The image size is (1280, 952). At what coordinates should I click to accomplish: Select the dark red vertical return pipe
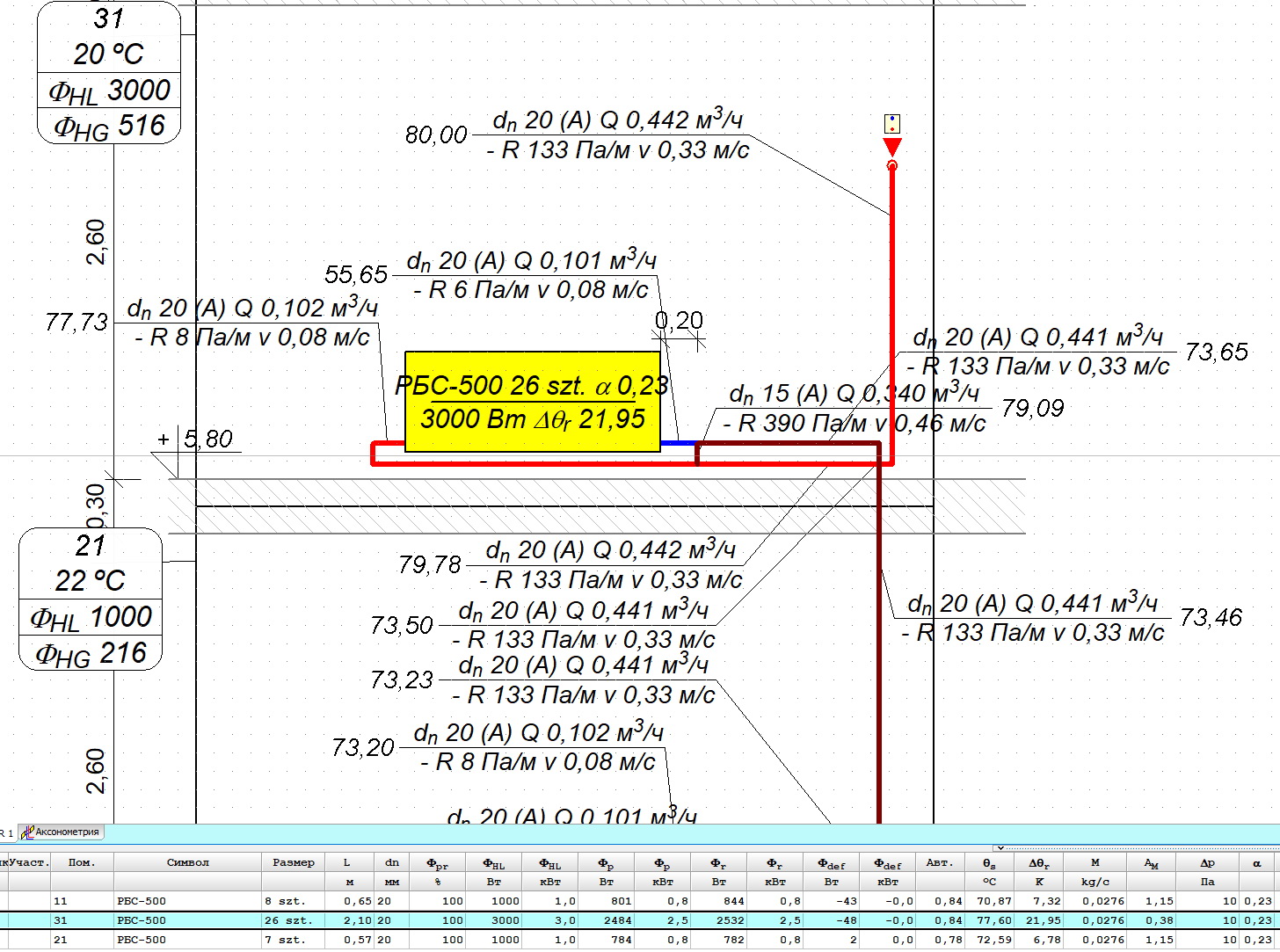pyautogui.click(x=878, y=642)
